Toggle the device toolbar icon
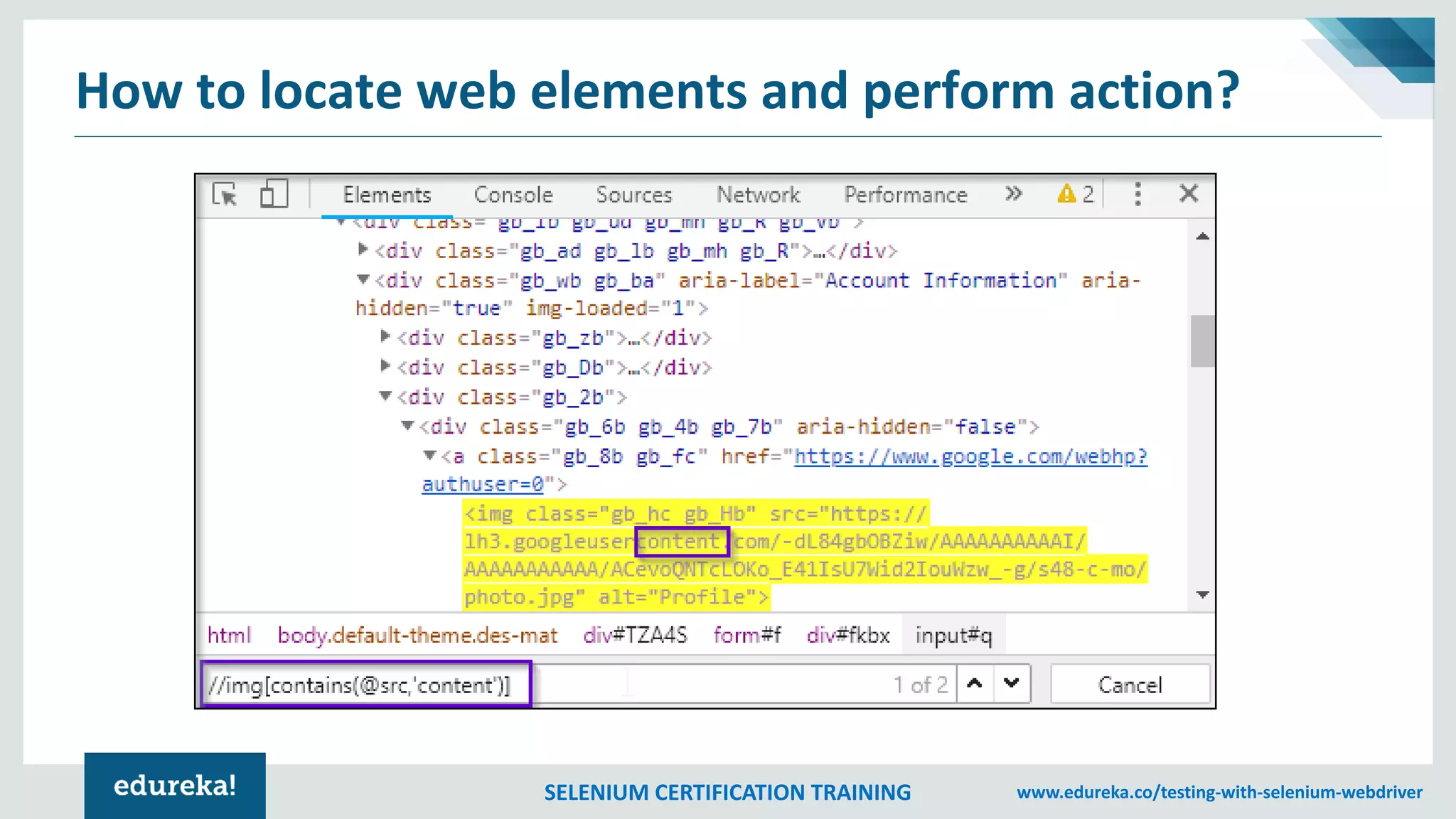Viewport: 1456px width, 819px height. click(274, 194)
